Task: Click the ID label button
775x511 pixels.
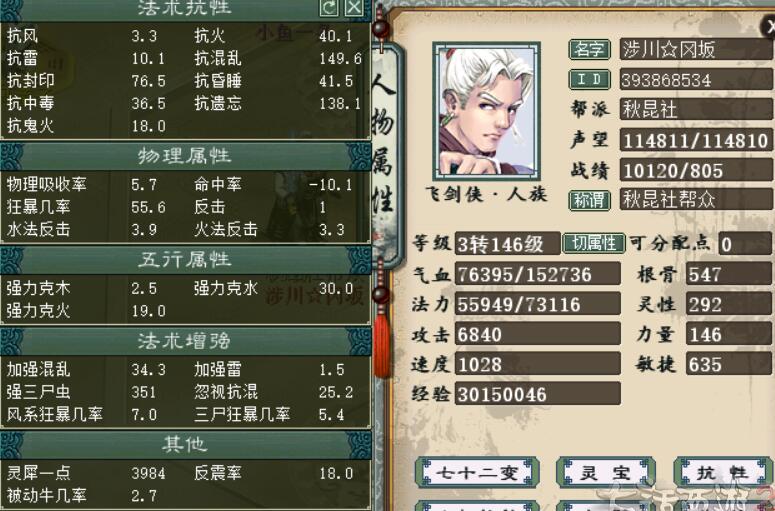Action: click(589, 79)
